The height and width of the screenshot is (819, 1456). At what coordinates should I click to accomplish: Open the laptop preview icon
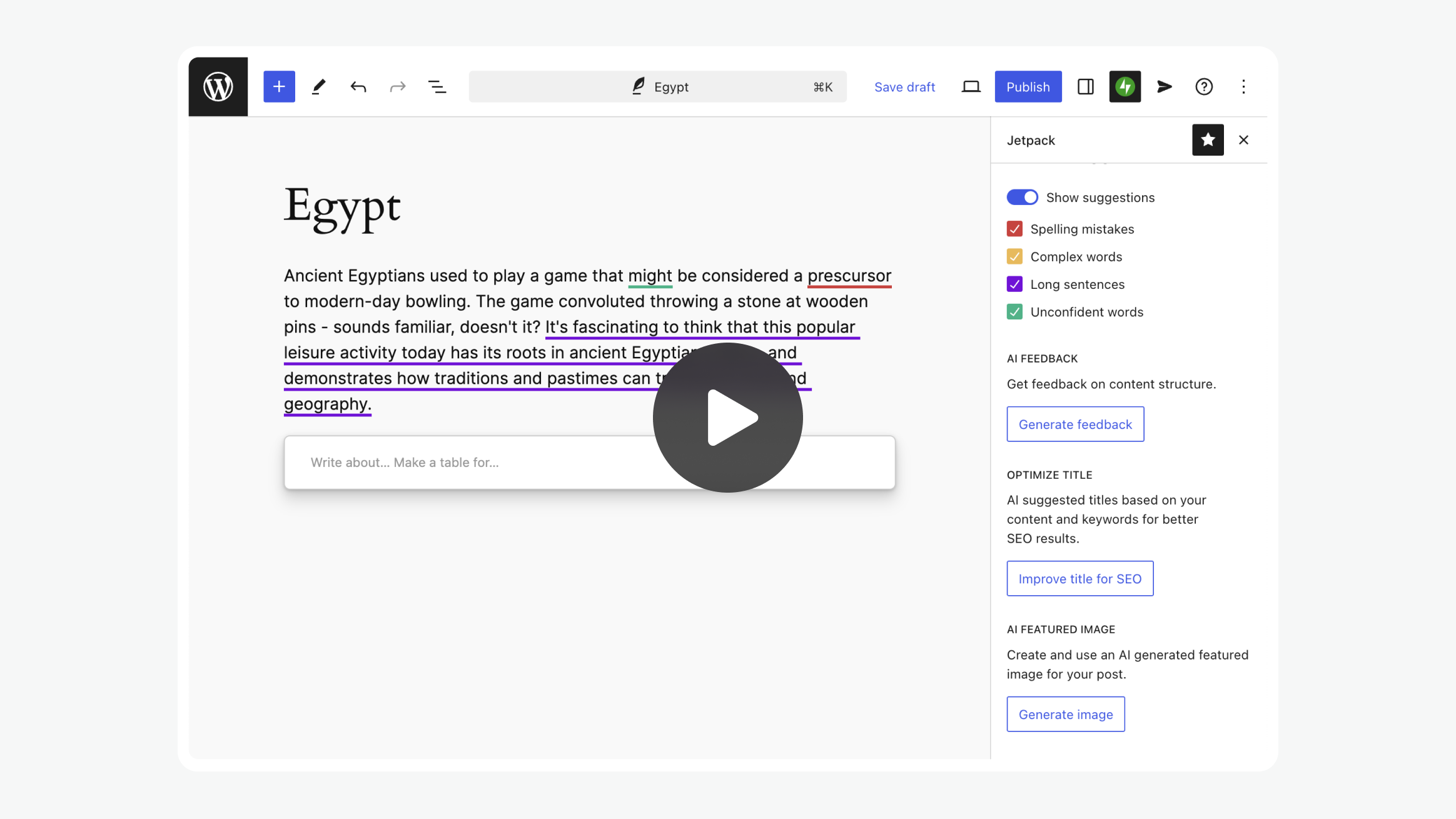(971, 86)
